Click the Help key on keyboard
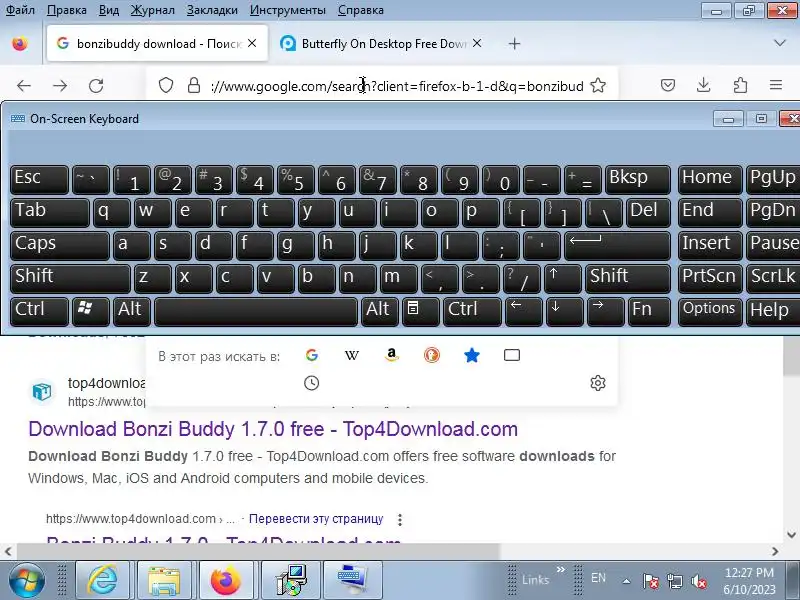 773,311
